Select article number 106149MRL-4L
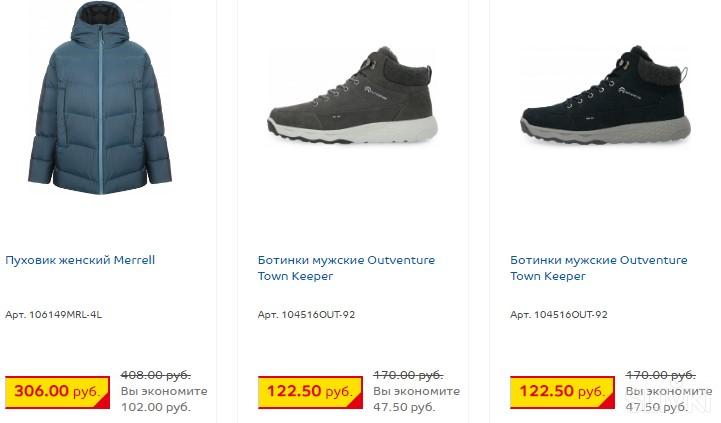This screenshot has height=423, width=721. tap(53, 315)
